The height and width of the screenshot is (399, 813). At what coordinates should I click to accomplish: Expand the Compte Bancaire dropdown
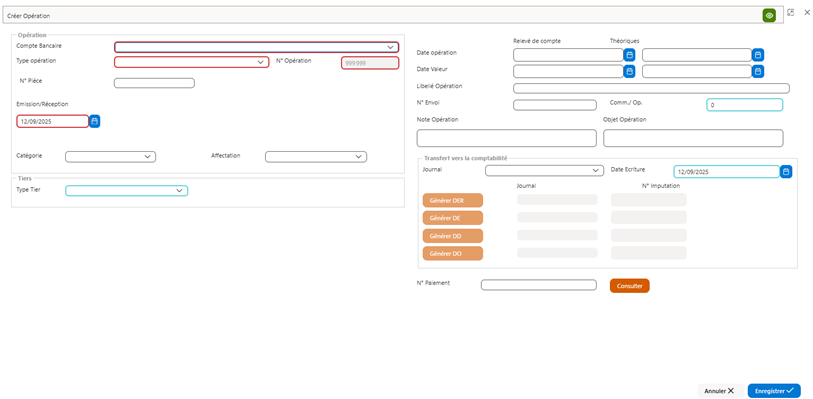tap(257, 47)
